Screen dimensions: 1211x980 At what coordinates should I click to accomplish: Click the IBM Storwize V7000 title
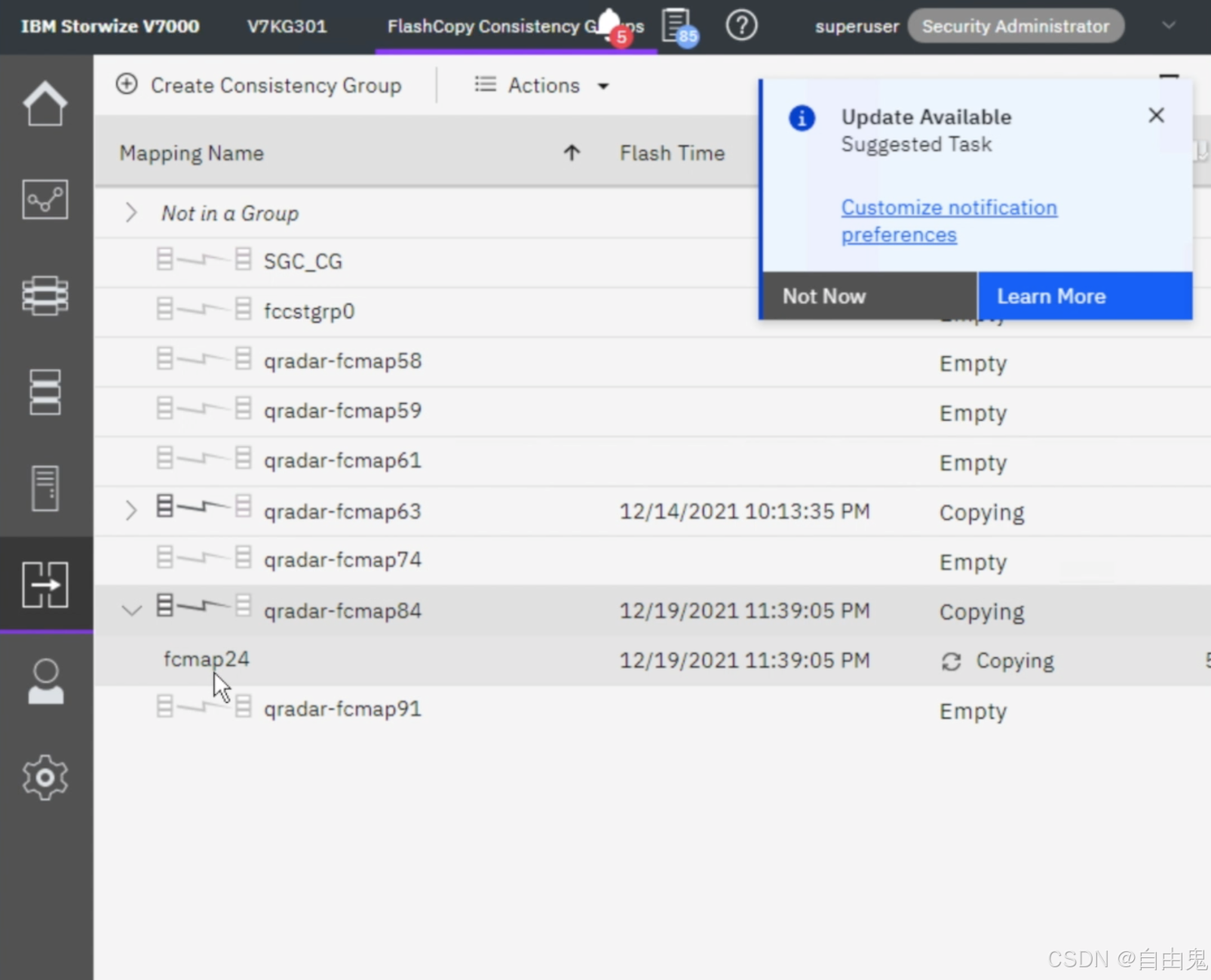pos(110,26)
